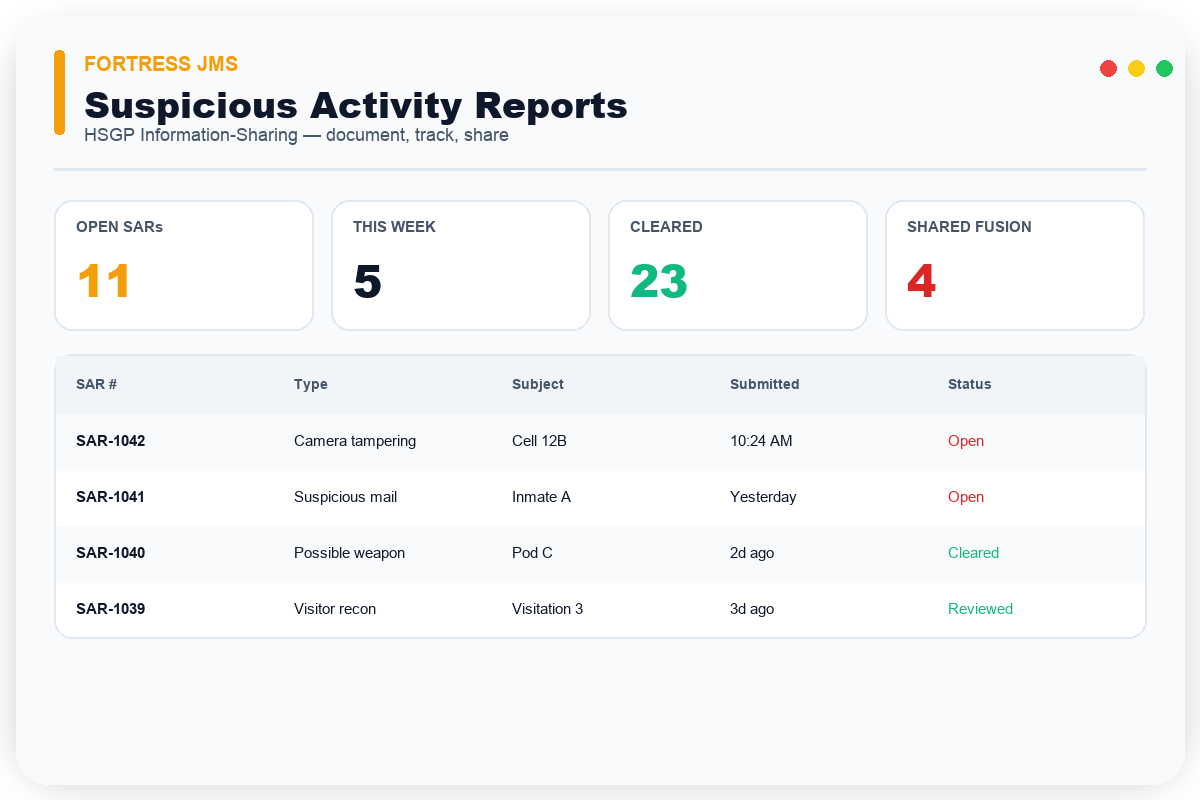The width and height of the screenshot is (1200, 800).
Task: Click the Inmate A subject
Action: click(x=542, y=497)
